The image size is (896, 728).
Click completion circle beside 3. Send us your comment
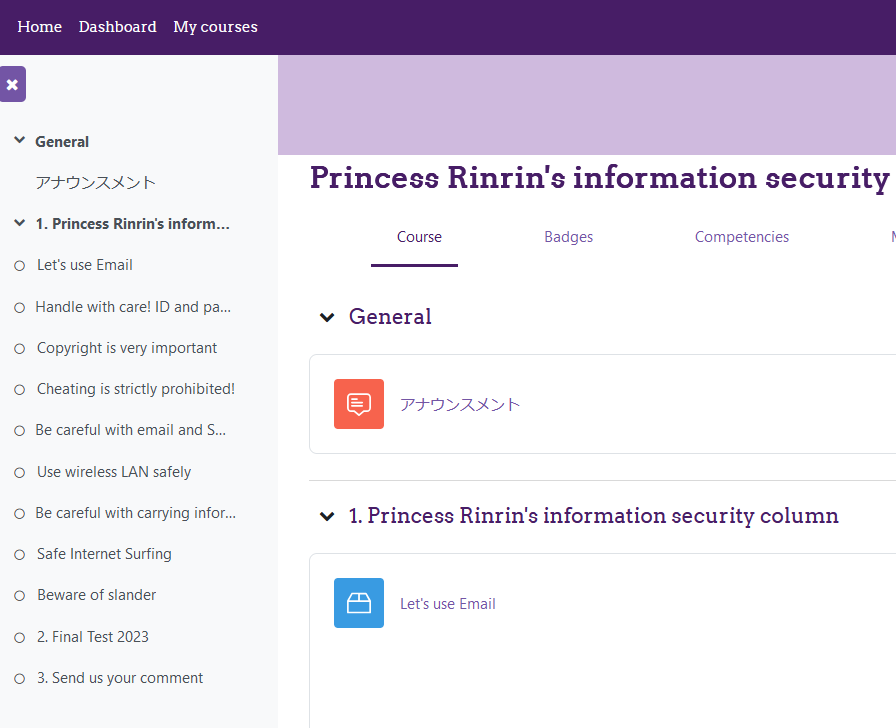(x=19, y=679)
